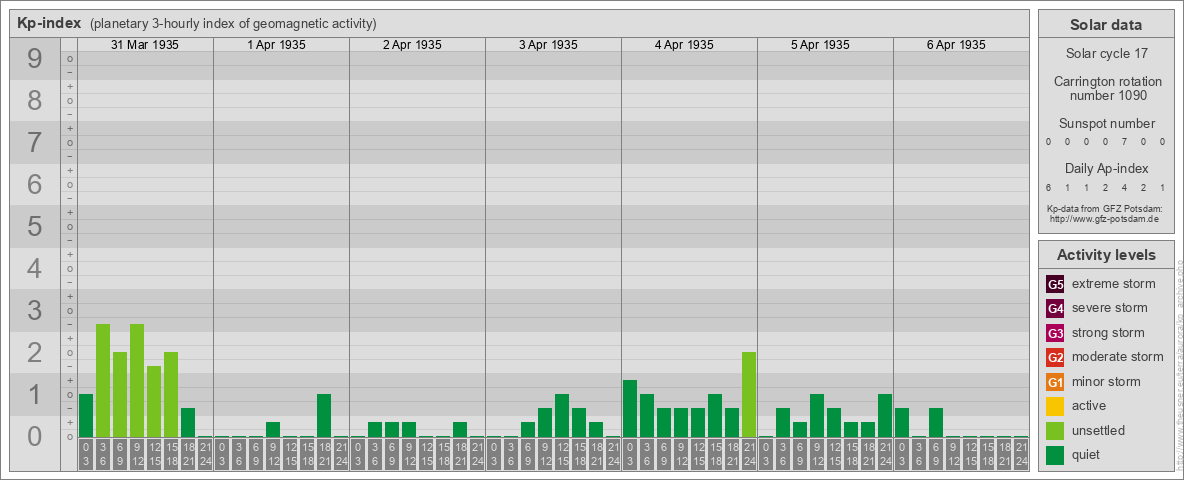This screenshot has height=480, width=1184.
Task: Click the minor storm legend label
Action: (1106, 382)
